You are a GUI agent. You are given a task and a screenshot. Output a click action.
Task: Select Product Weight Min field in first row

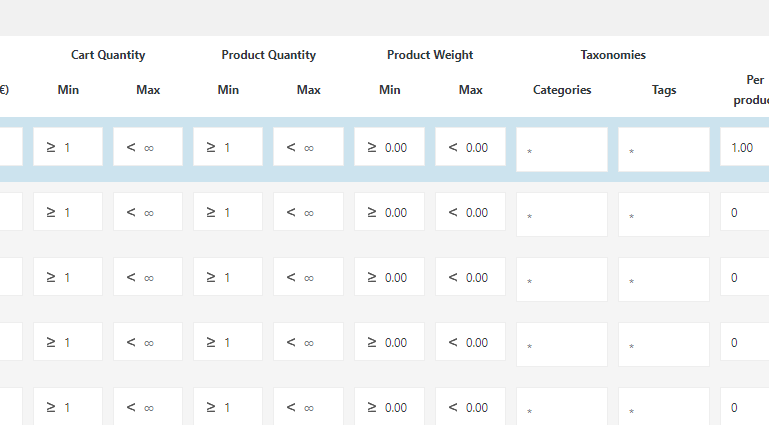click(389, 147)
